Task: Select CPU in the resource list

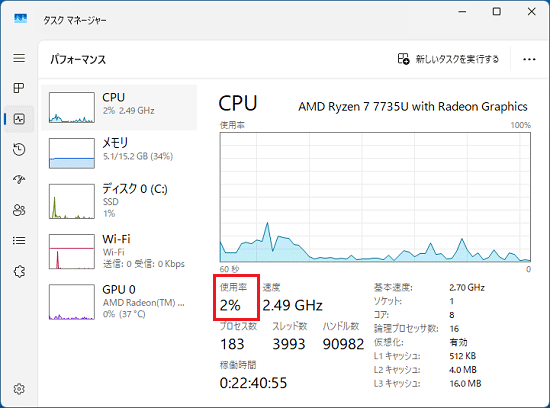Action: (119, 107)
